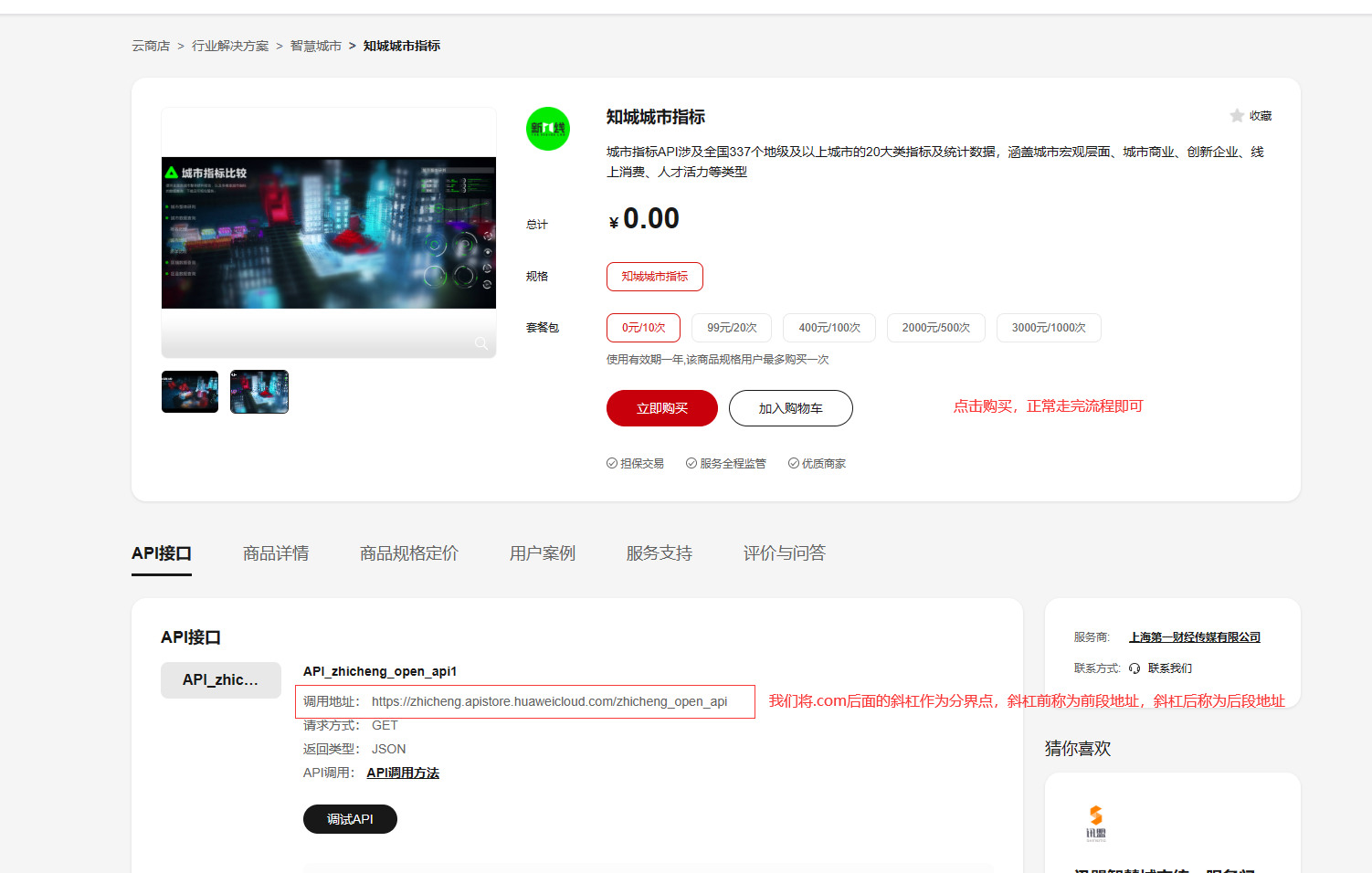Click the check icon beside 担保交易

612,463
